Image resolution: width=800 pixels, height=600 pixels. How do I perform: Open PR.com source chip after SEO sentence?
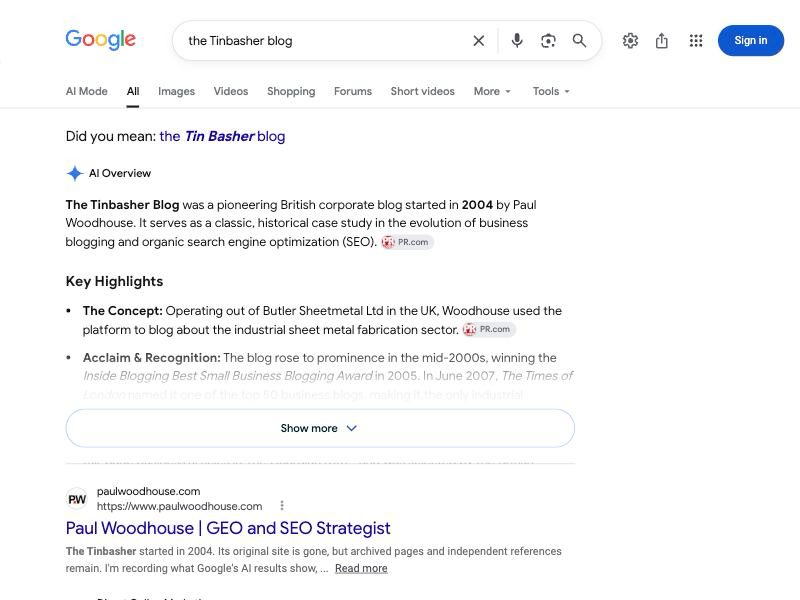click(407, 242)
